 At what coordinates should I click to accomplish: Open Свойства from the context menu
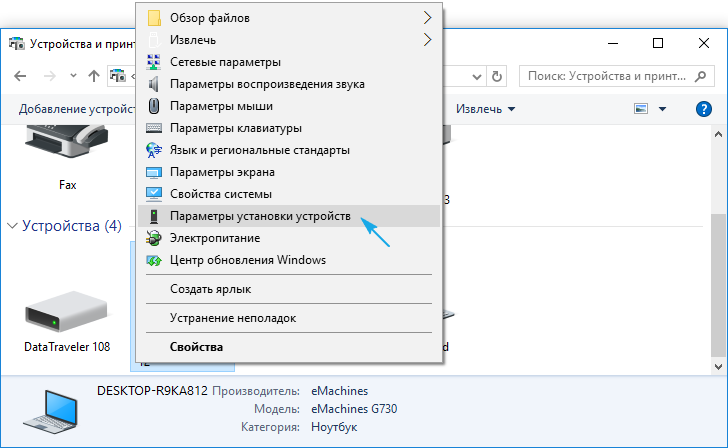pos(196,347)
